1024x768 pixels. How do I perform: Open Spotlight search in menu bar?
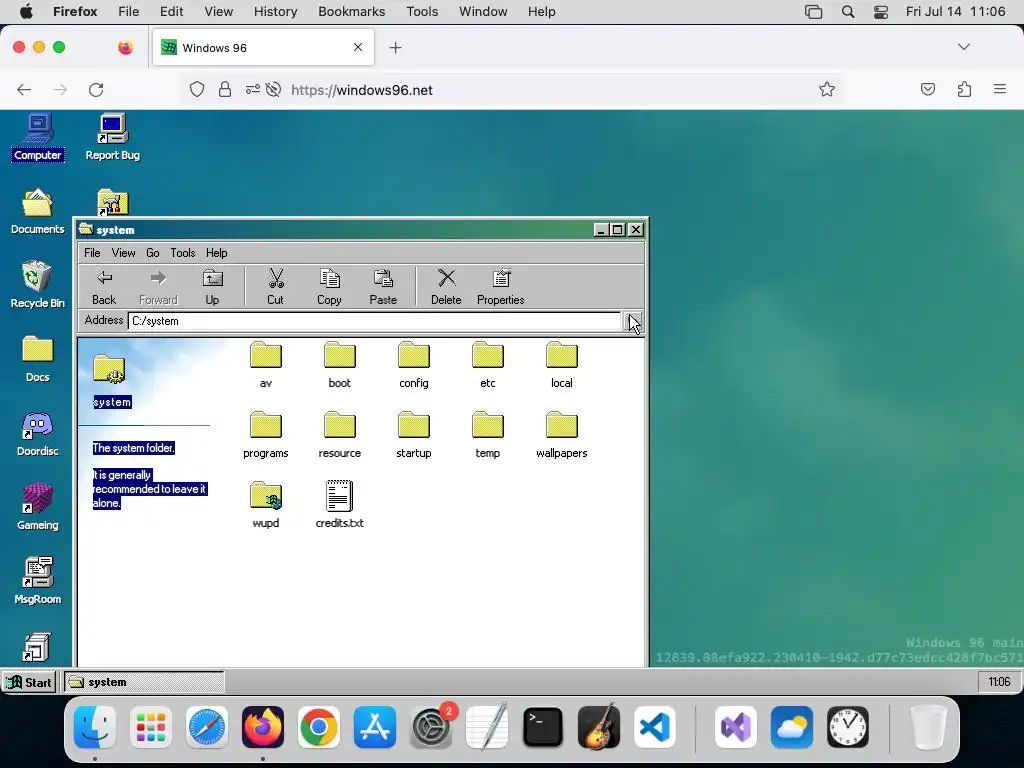click(x=848, y=12)
